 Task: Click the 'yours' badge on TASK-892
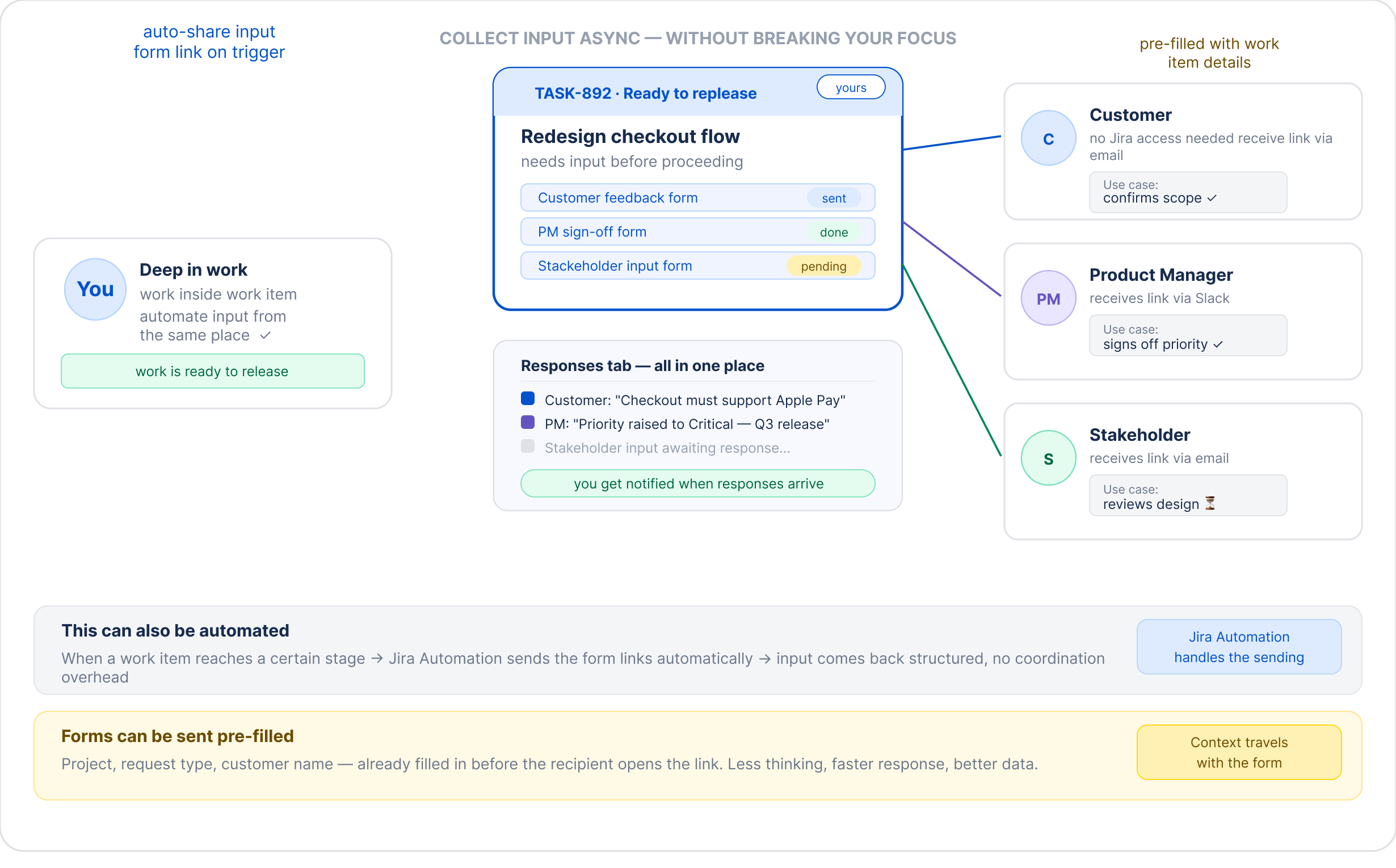pos(851,87)
